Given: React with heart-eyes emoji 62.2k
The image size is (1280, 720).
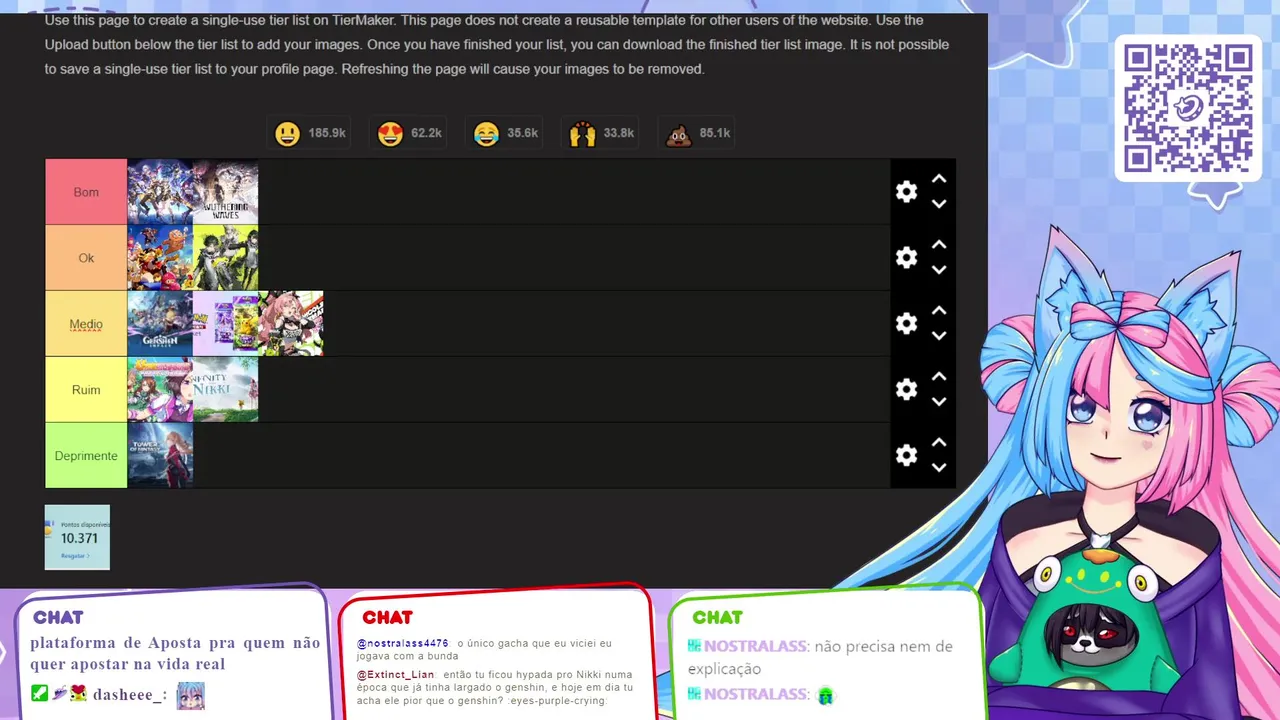Looking at the screenshot, I should (410, 133).
